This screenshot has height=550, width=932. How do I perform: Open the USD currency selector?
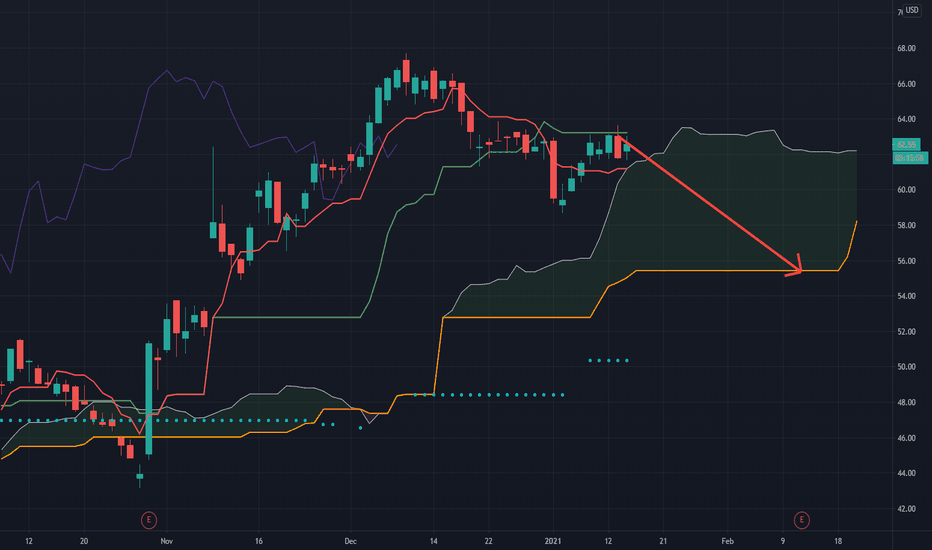click(912, 10)
